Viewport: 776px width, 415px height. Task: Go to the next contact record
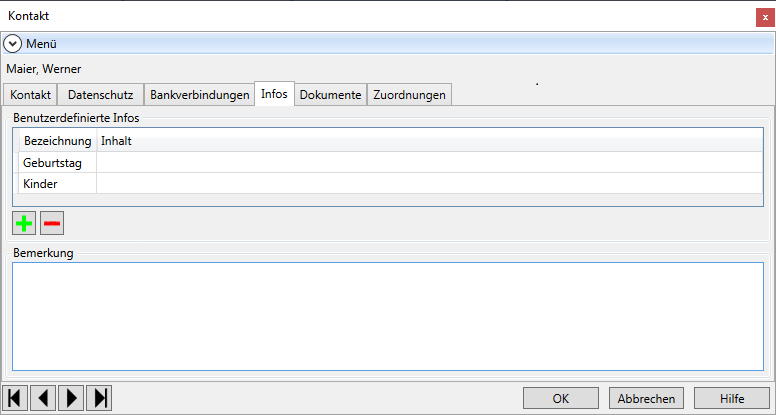pyautogui.click(x=71, y=398)
